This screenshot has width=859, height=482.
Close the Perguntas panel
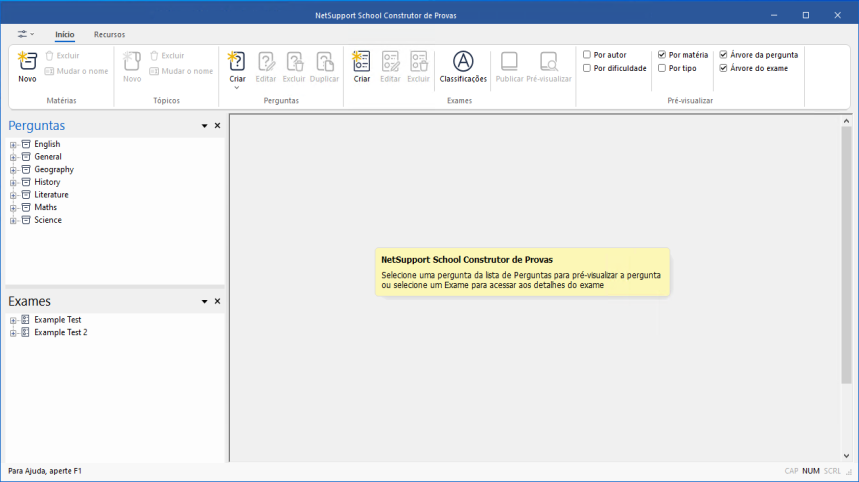point(217,126)
